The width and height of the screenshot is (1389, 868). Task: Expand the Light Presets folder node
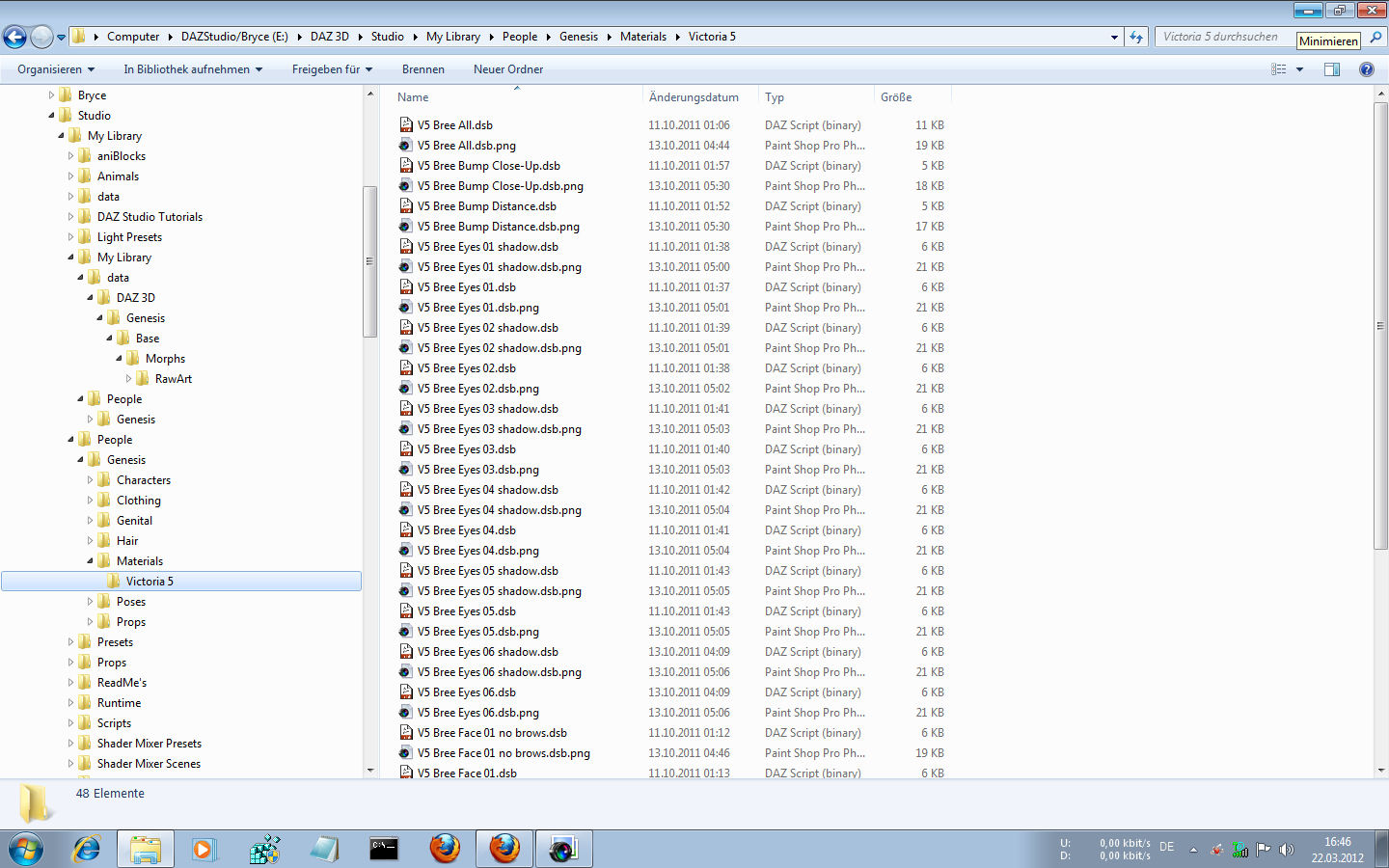click(70, 237)
